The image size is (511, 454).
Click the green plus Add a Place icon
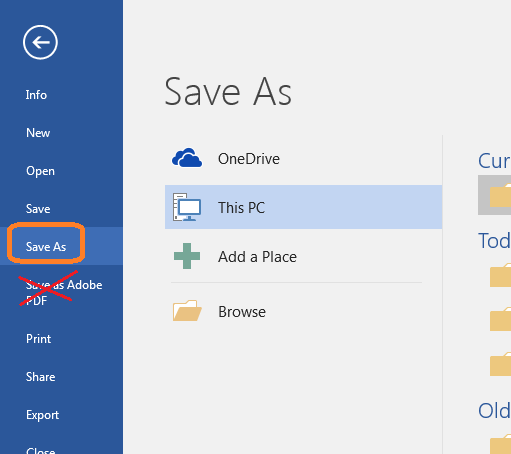[187, 256]
